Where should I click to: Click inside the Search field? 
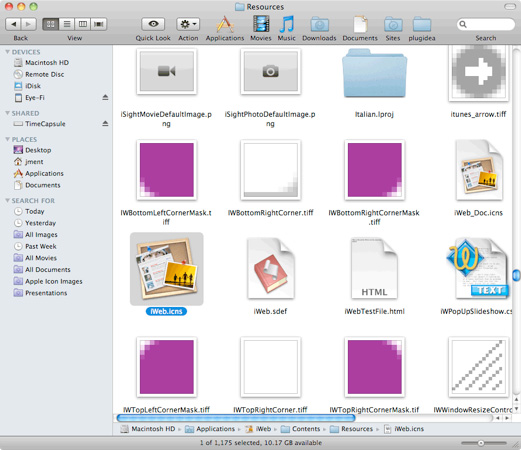(486, 24)
